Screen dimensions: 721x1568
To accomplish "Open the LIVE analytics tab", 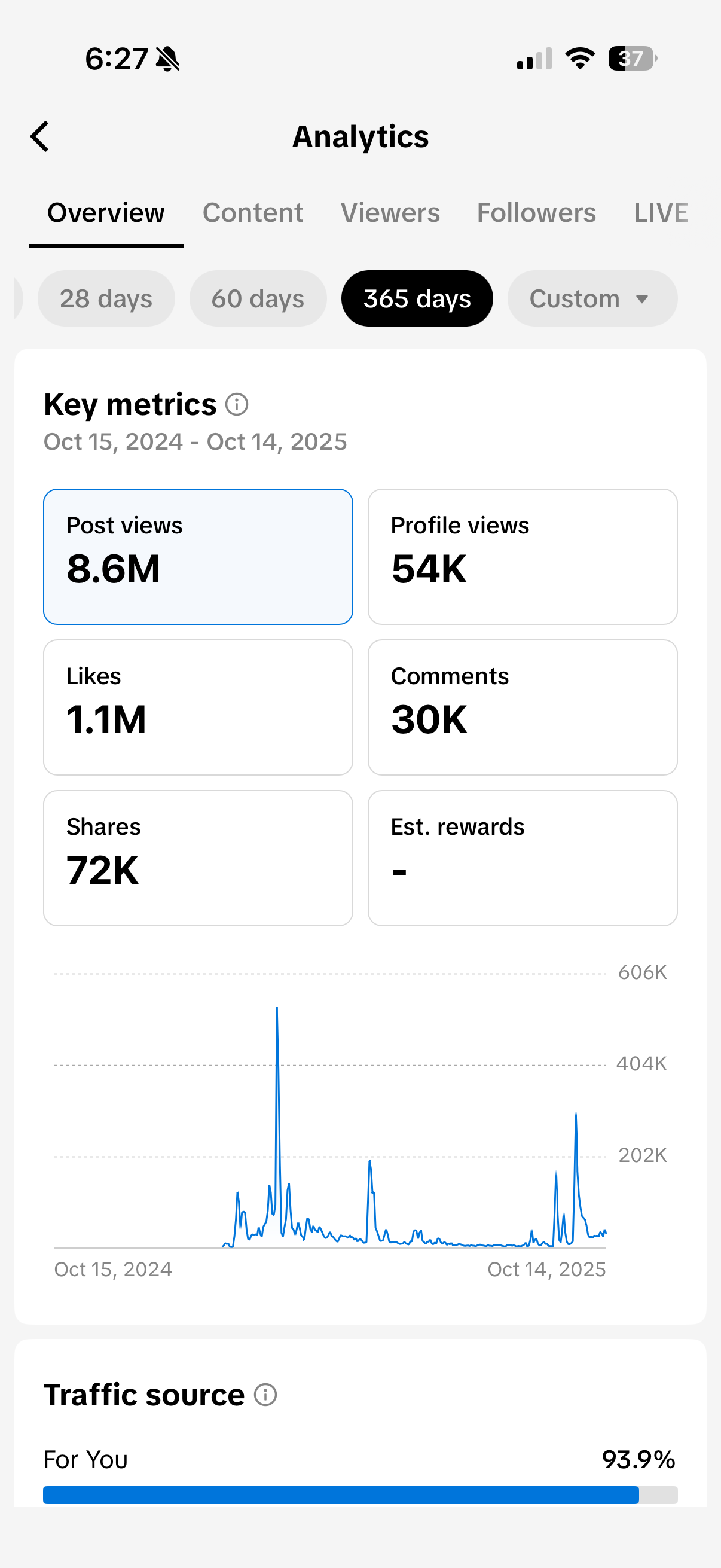I will 661,212.
